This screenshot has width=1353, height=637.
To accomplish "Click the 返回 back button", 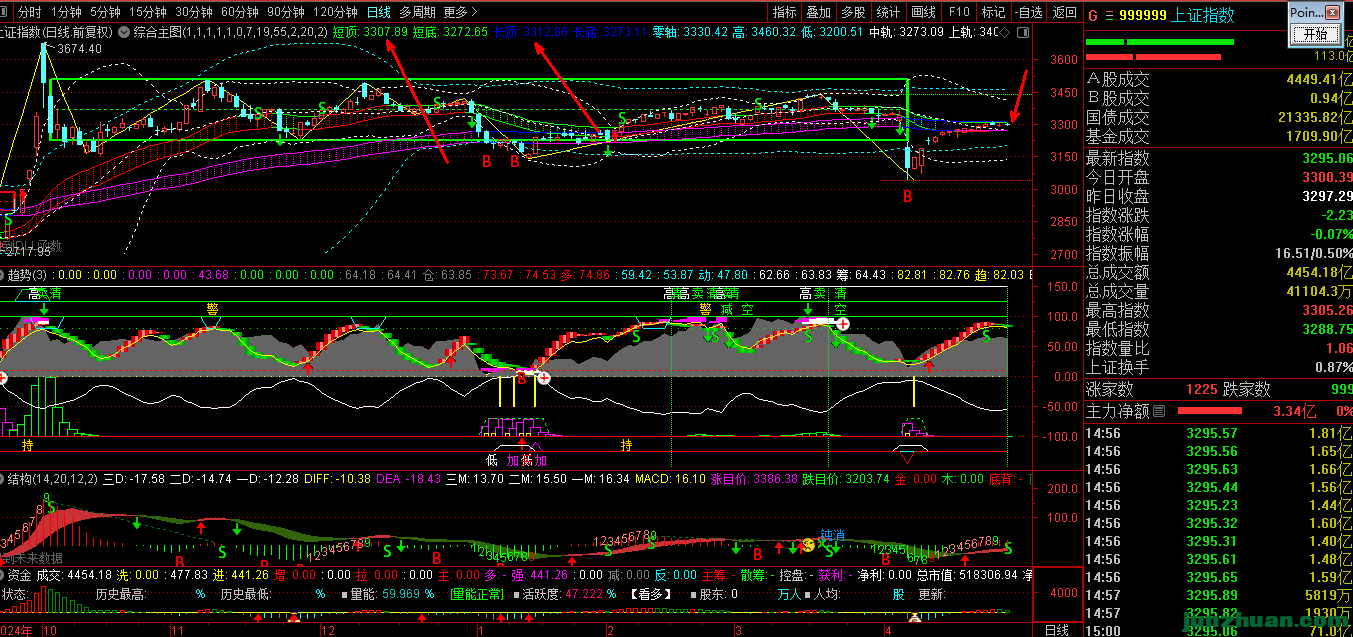I will click(x=1064, y=12).
